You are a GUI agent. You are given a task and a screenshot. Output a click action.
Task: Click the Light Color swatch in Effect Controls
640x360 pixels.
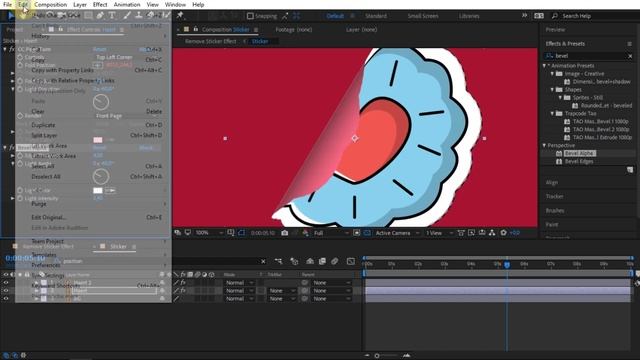pos(98,190)
